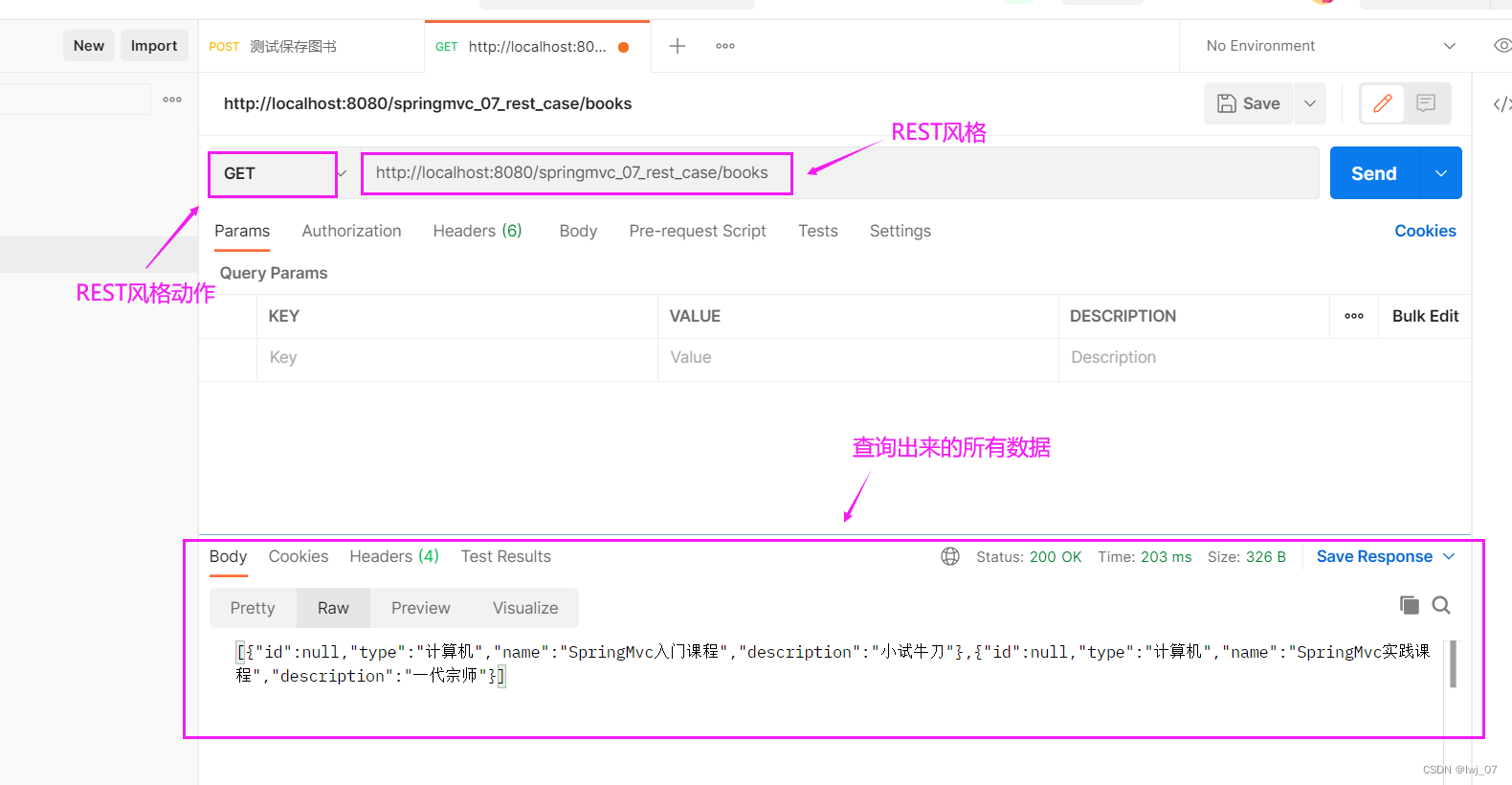Image resolution: width=1512 pixels, height=785 pixels.
Task: Open the comments mode icon
Action: point(1426,103)
